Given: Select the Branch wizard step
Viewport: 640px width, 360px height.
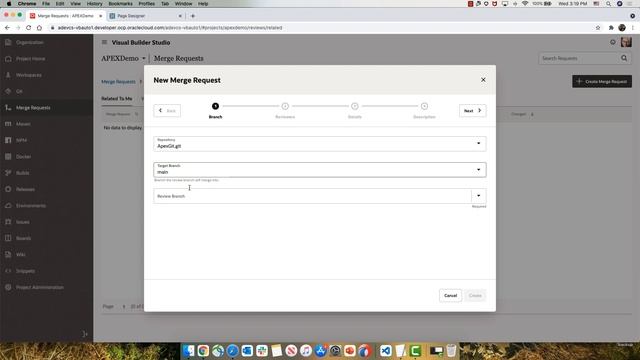Looking at the screenshot, I should tap(216, 110).
